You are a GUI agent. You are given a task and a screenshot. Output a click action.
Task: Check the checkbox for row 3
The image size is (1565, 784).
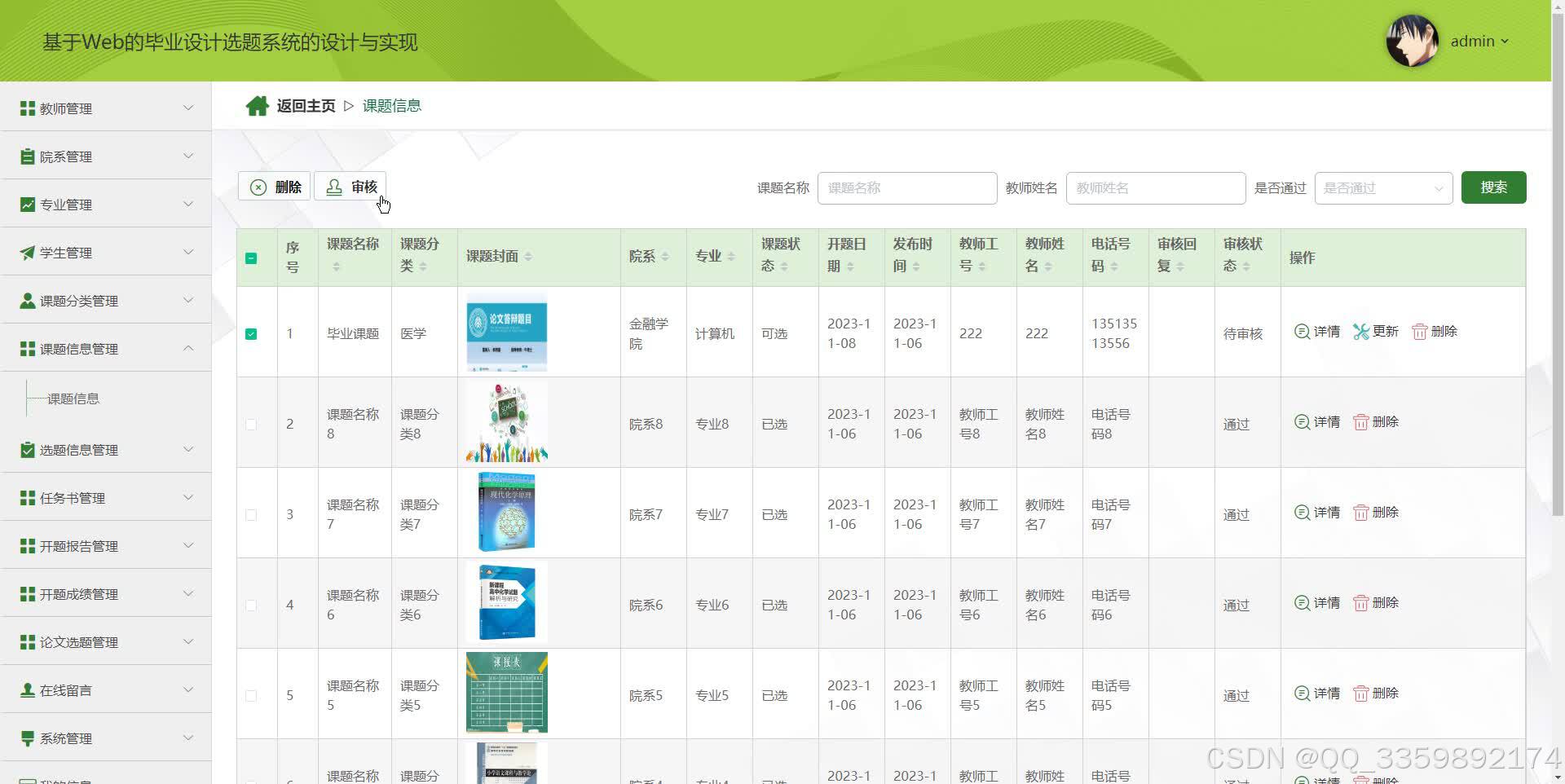pos(251,515)
